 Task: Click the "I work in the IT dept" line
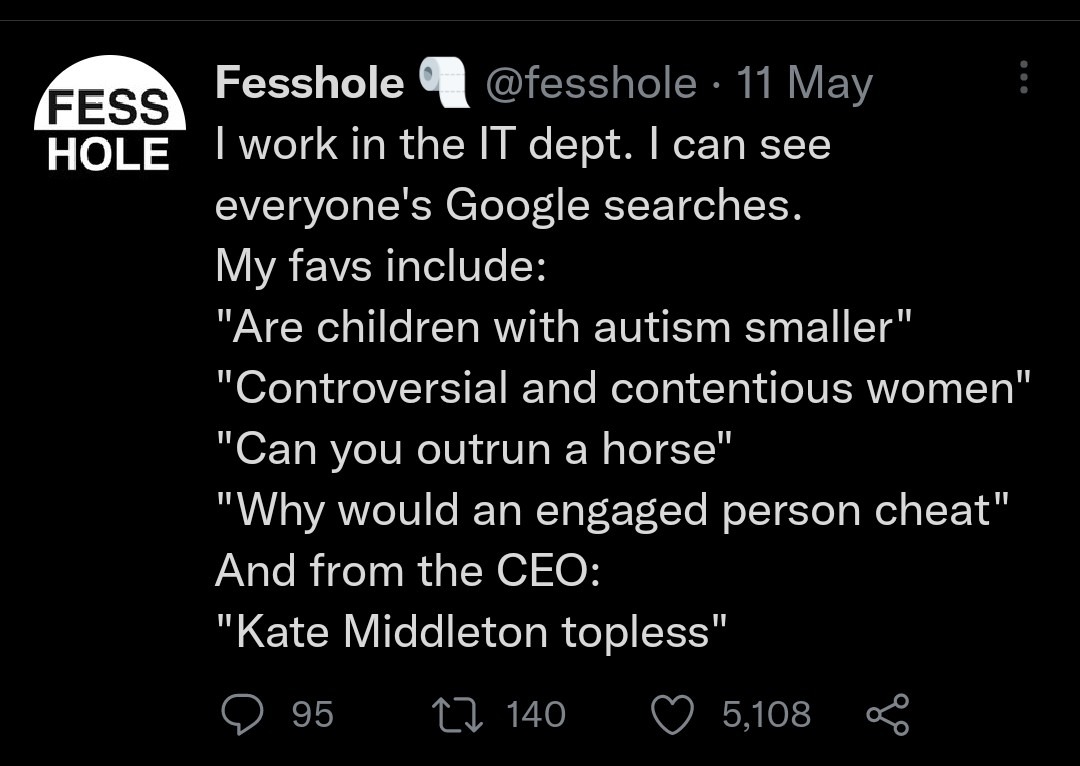tap(523, 145)
